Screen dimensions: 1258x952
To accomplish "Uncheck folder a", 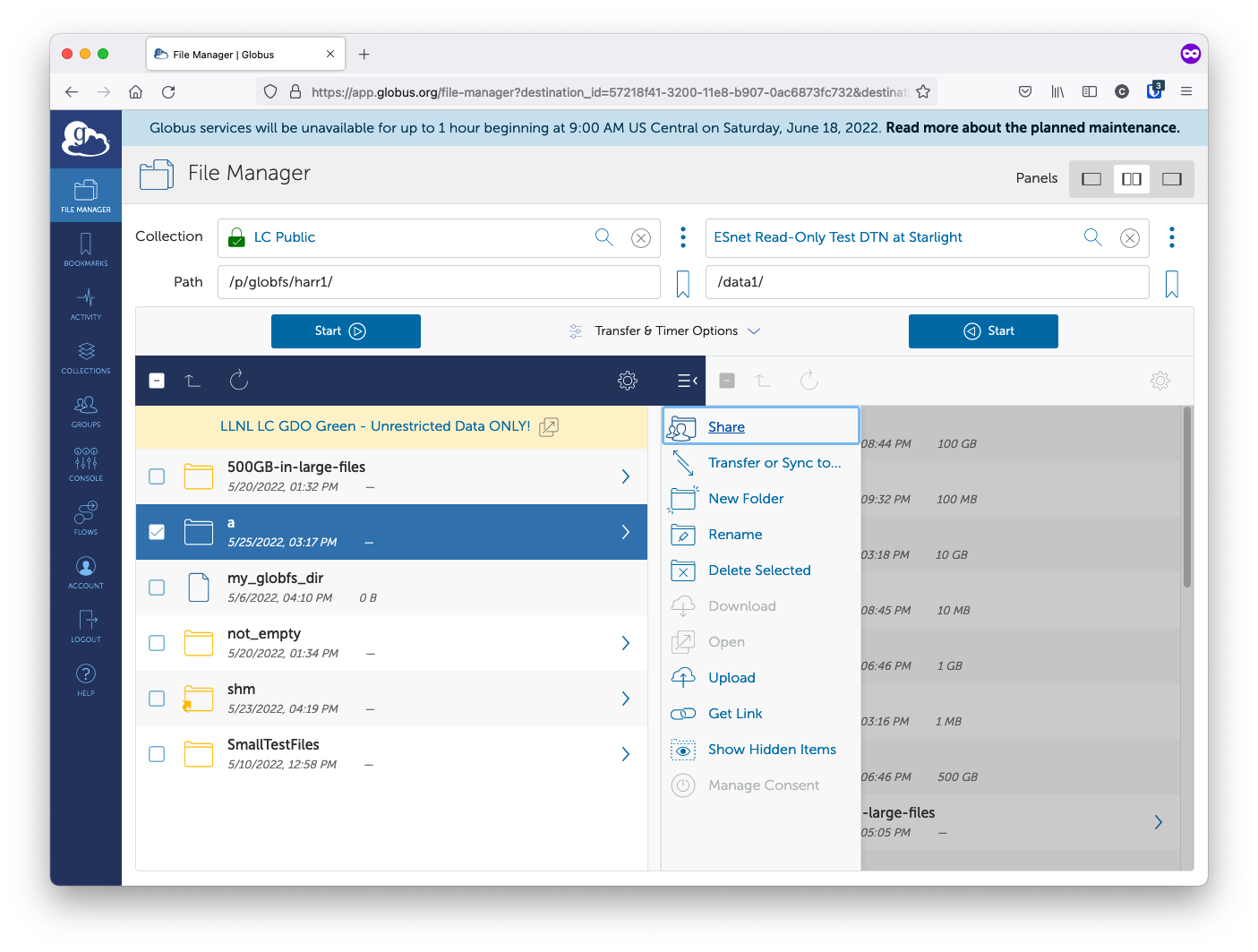I will pyautogui.click(x=157, y=532).
